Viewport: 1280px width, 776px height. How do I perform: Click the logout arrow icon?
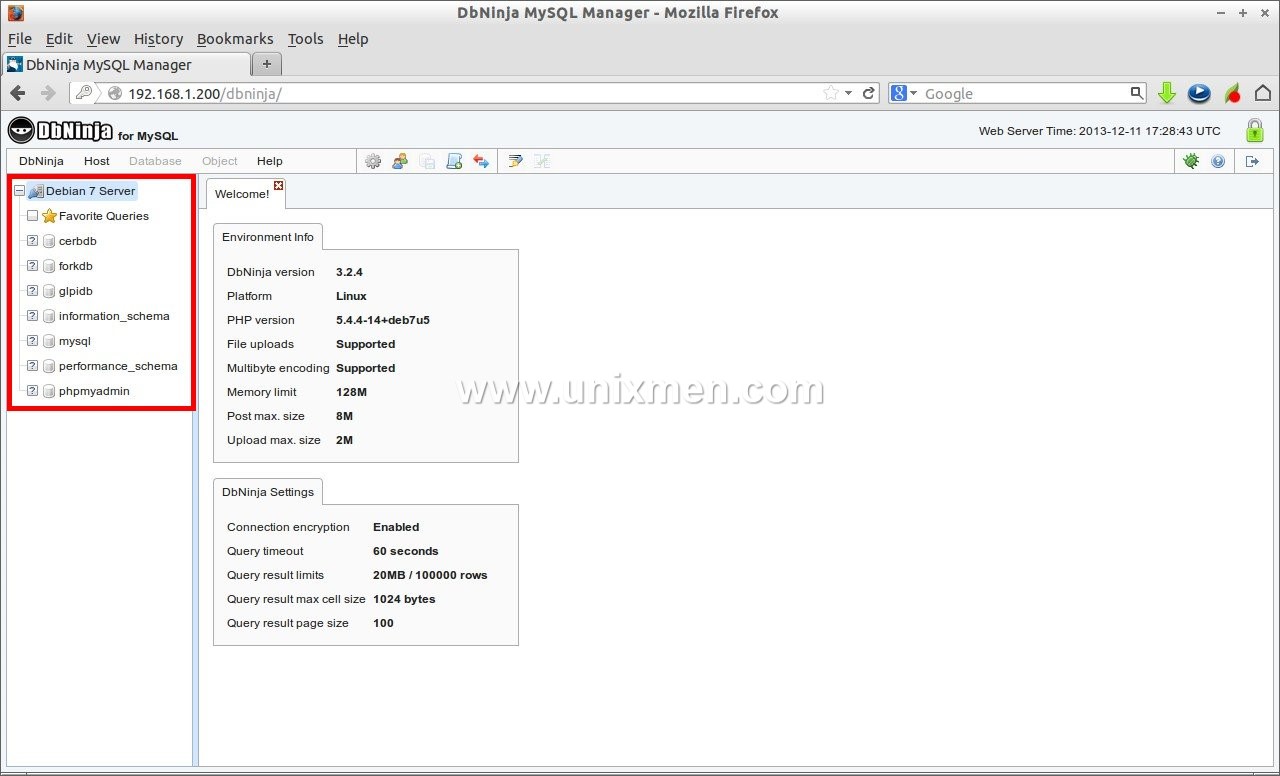coord(1252,161)
